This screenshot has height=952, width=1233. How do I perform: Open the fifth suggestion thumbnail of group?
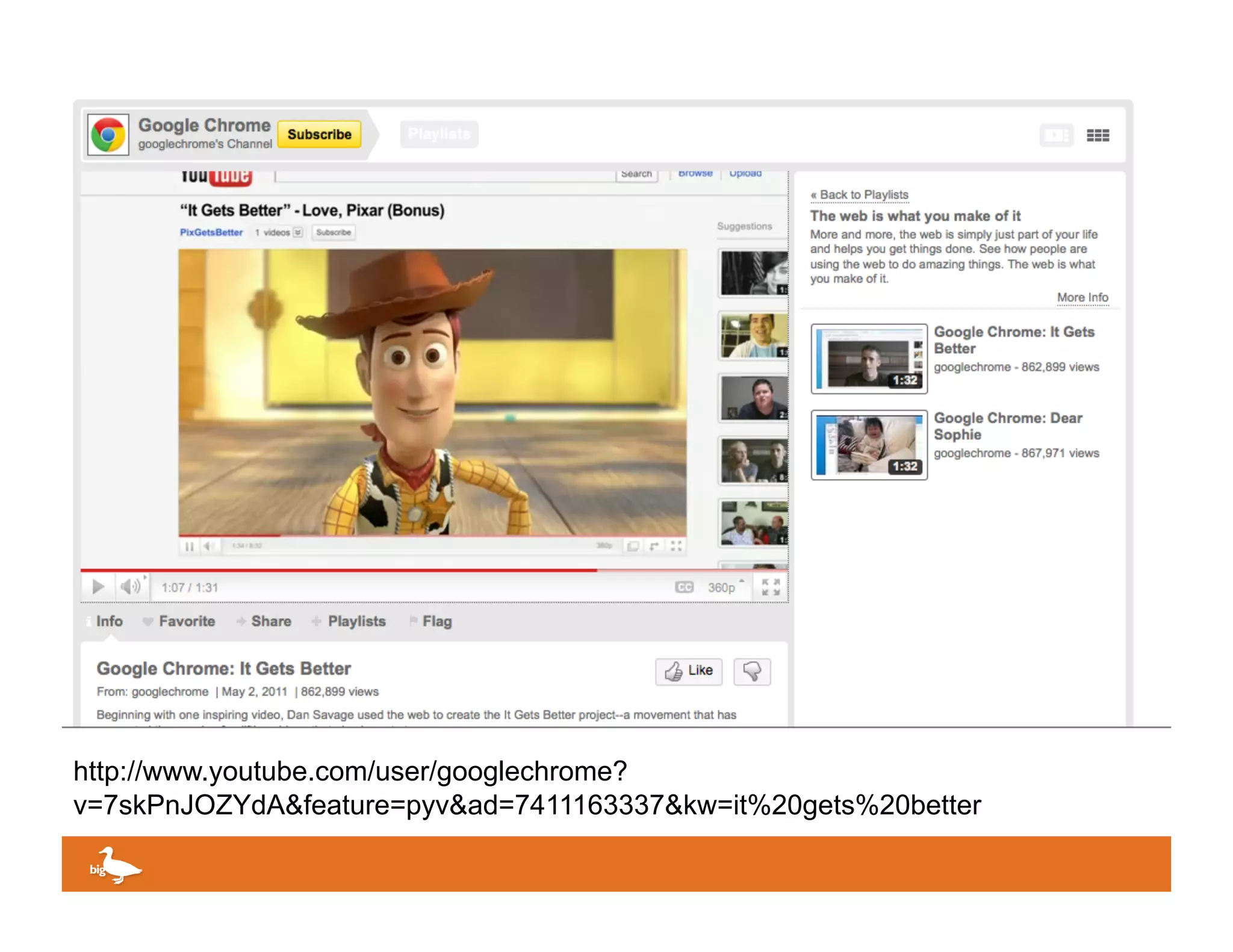pos(754,523)
